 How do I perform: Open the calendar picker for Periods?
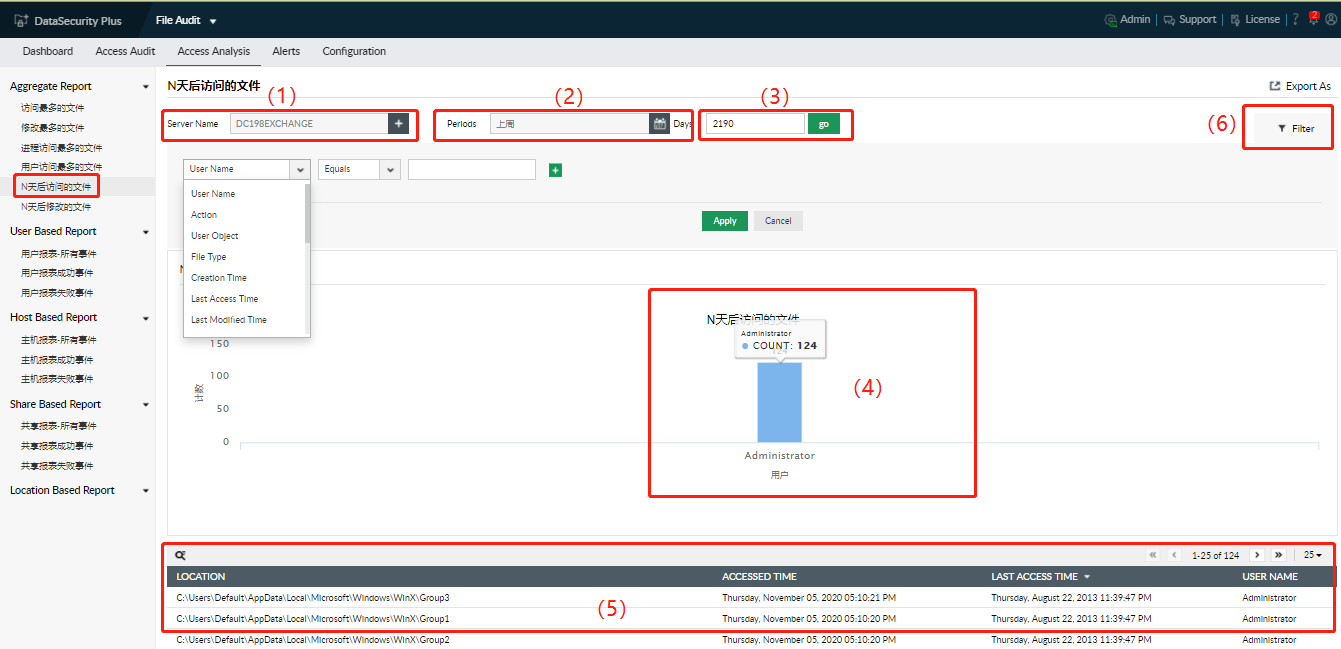tap(659, 124)
